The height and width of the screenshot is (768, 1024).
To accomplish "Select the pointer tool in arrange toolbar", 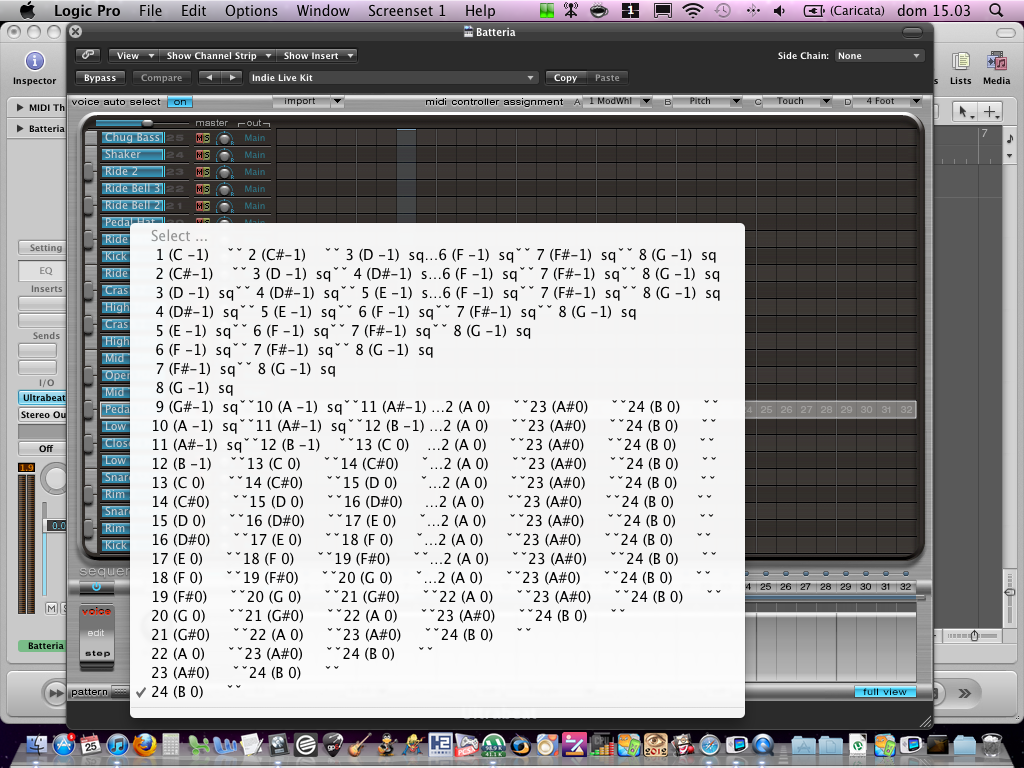I will tap(963, 112).
